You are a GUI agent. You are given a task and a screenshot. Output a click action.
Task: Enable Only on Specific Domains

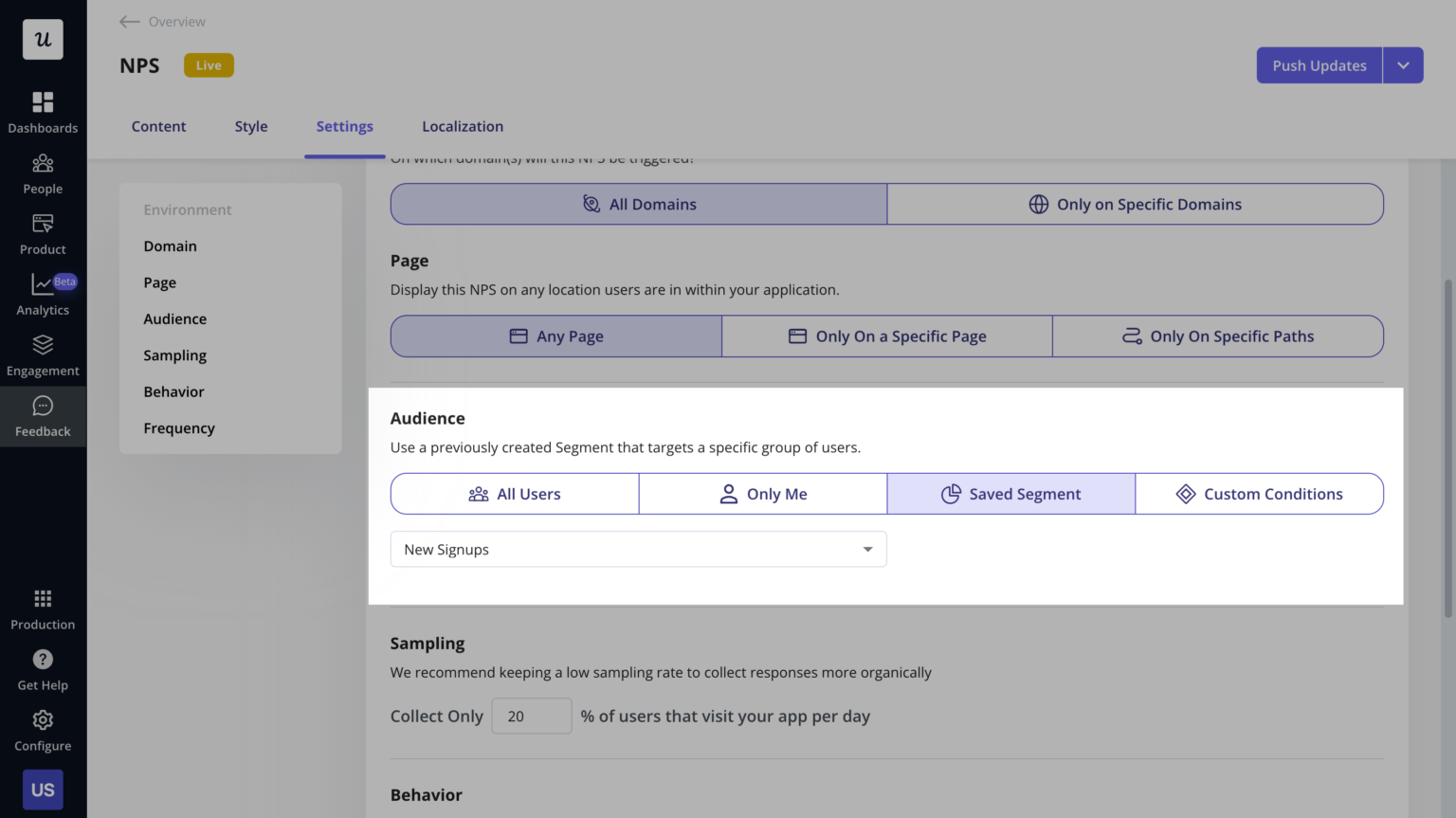[x=1135, y=204]
